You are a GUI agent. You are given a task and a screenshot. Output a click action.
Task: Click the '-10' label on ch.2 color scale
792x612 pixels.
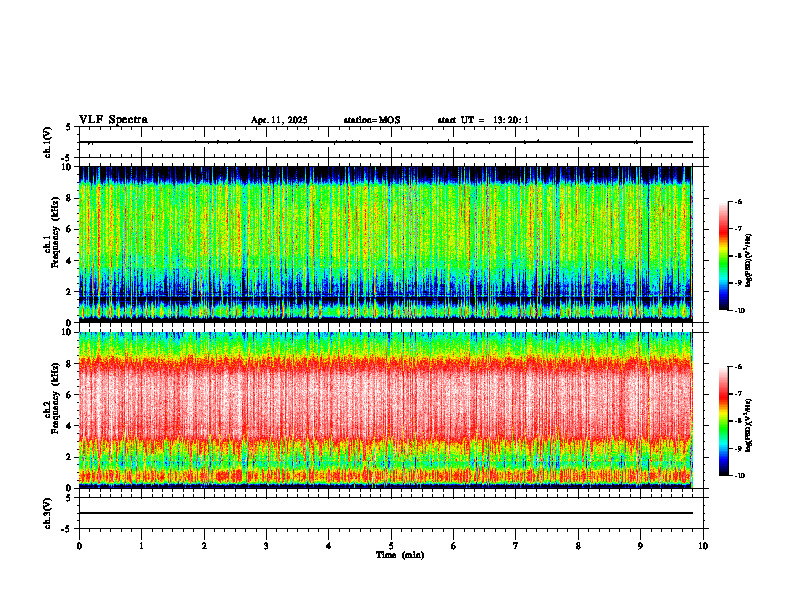(x=740, y=476)
